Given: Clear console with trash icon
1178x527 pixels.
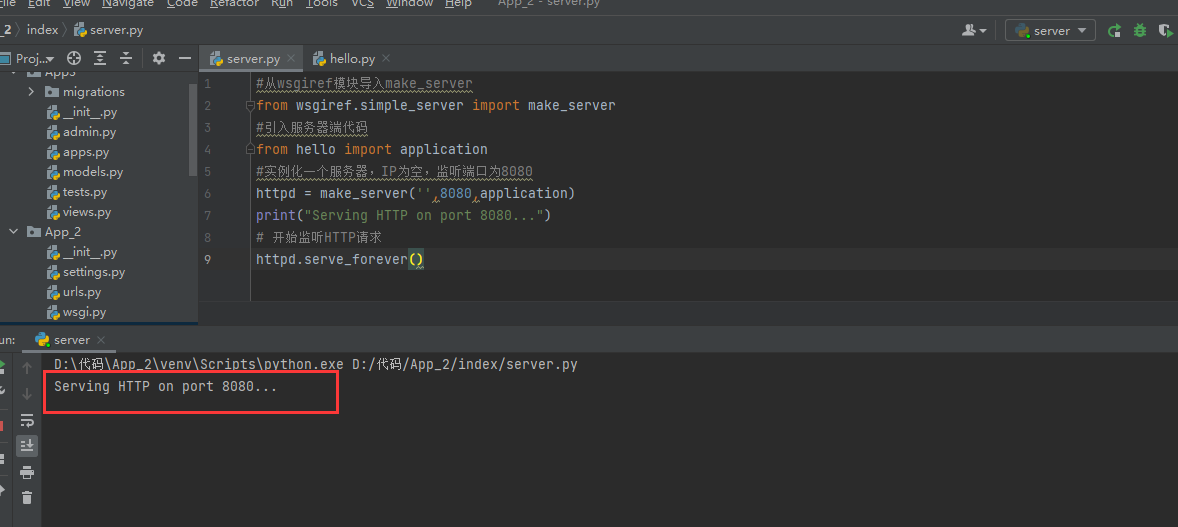Looking at the screenshot, I should coord(27,497).
